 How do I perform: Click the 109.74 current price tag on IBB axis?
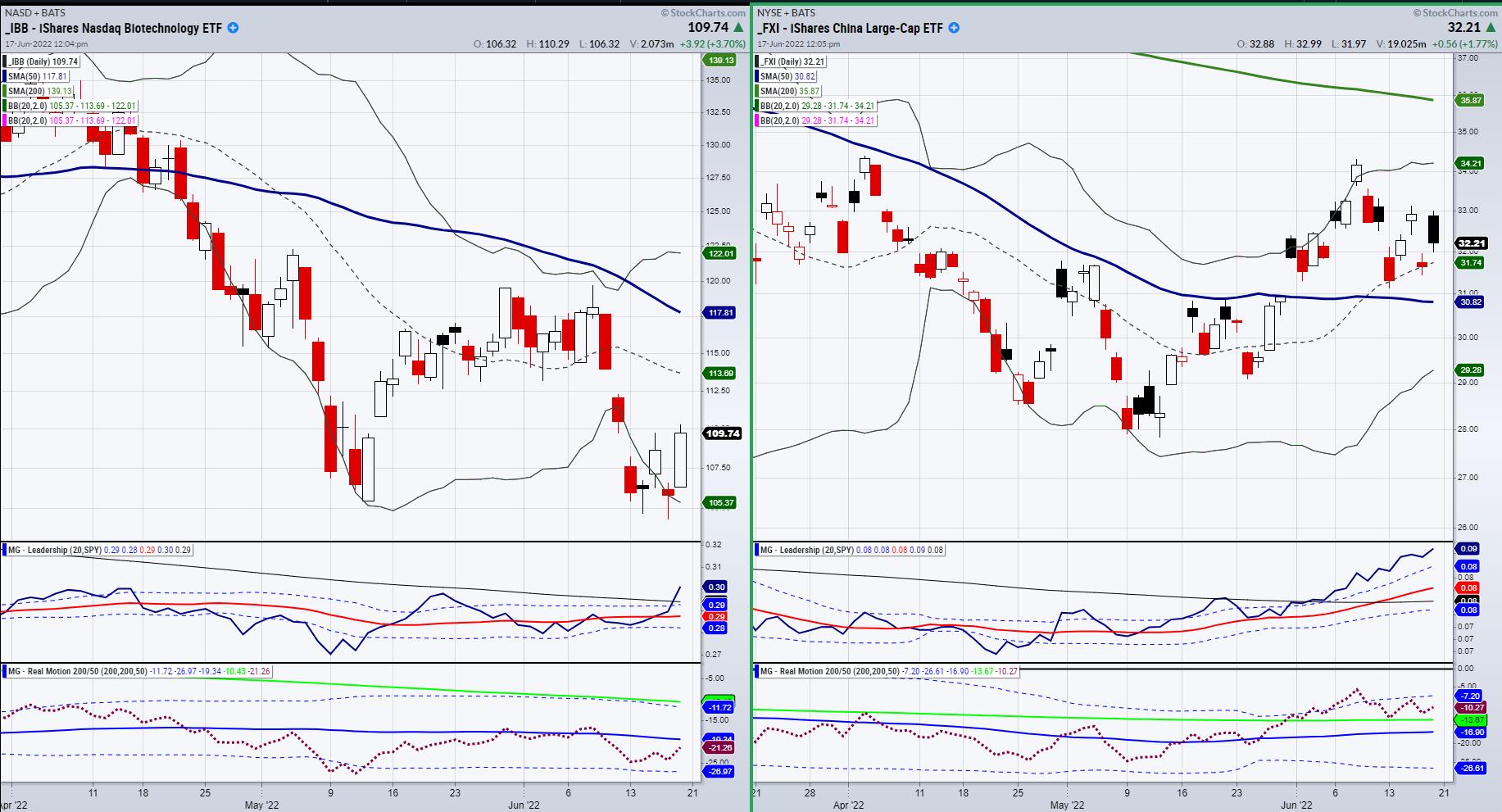pos(722,433)
